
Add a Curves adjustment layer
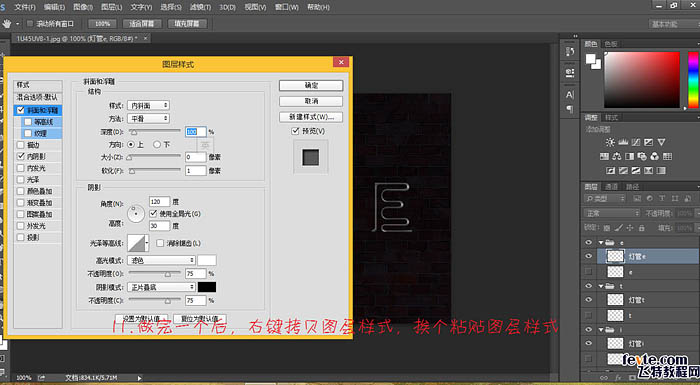636,142
